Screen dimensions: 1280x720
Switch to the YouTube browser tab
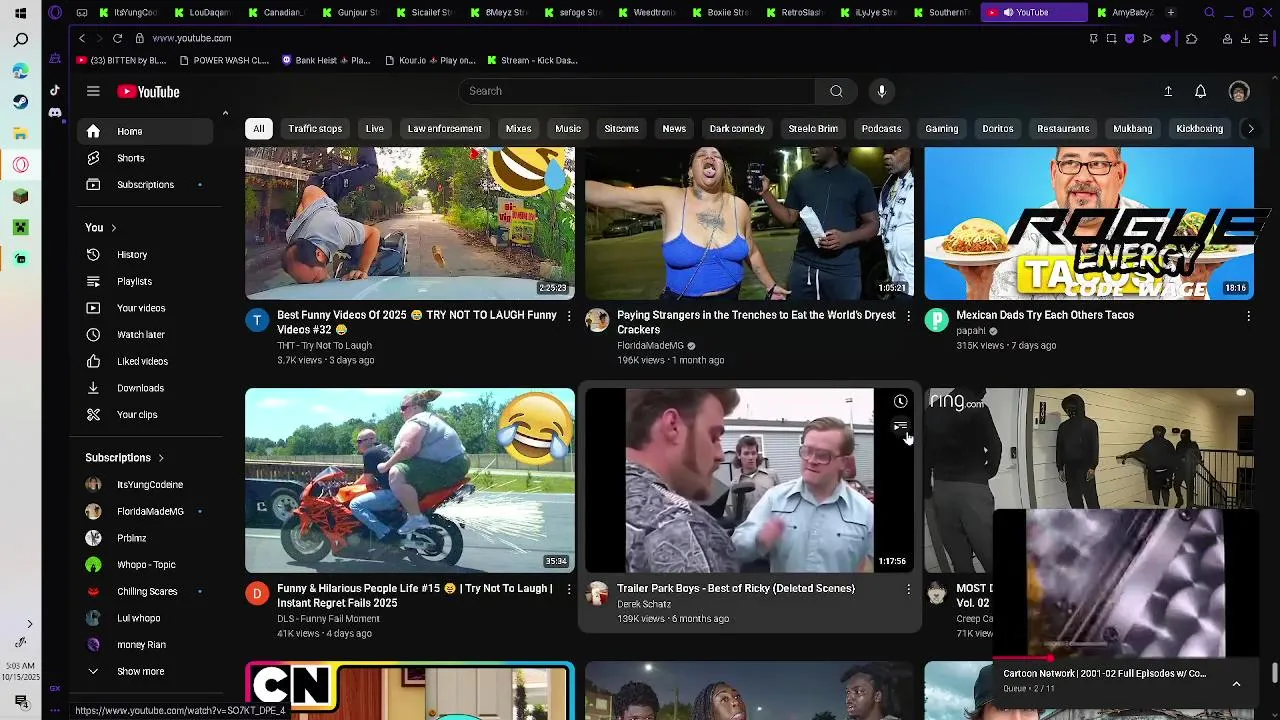click(1033, 13)
